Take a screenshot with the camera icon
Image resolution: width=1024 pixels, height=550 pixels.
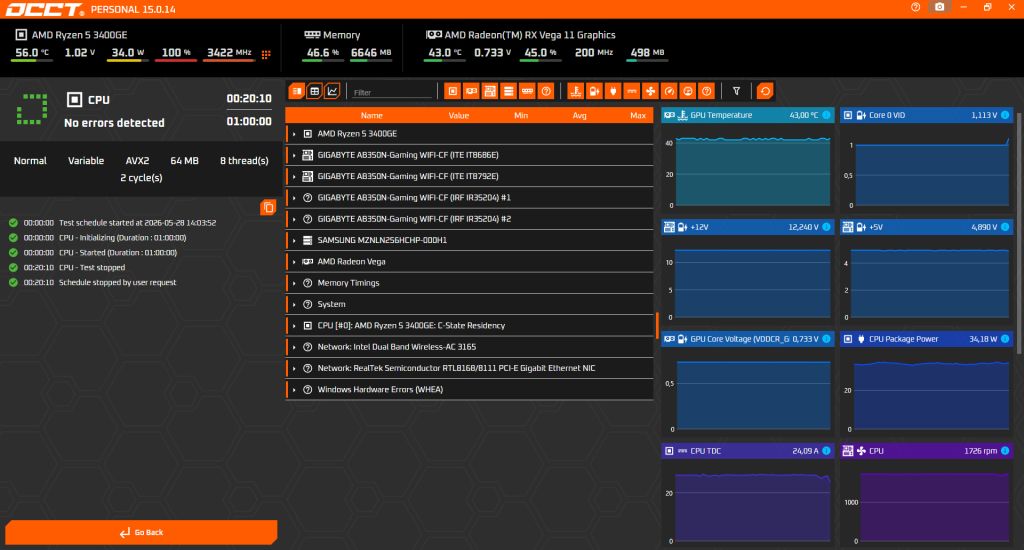[x=939, y=7]
